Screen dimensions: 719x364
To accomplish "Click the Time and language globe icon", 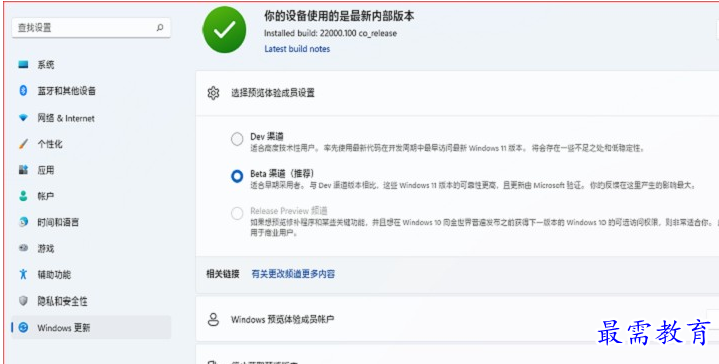I will pos(23,222).
